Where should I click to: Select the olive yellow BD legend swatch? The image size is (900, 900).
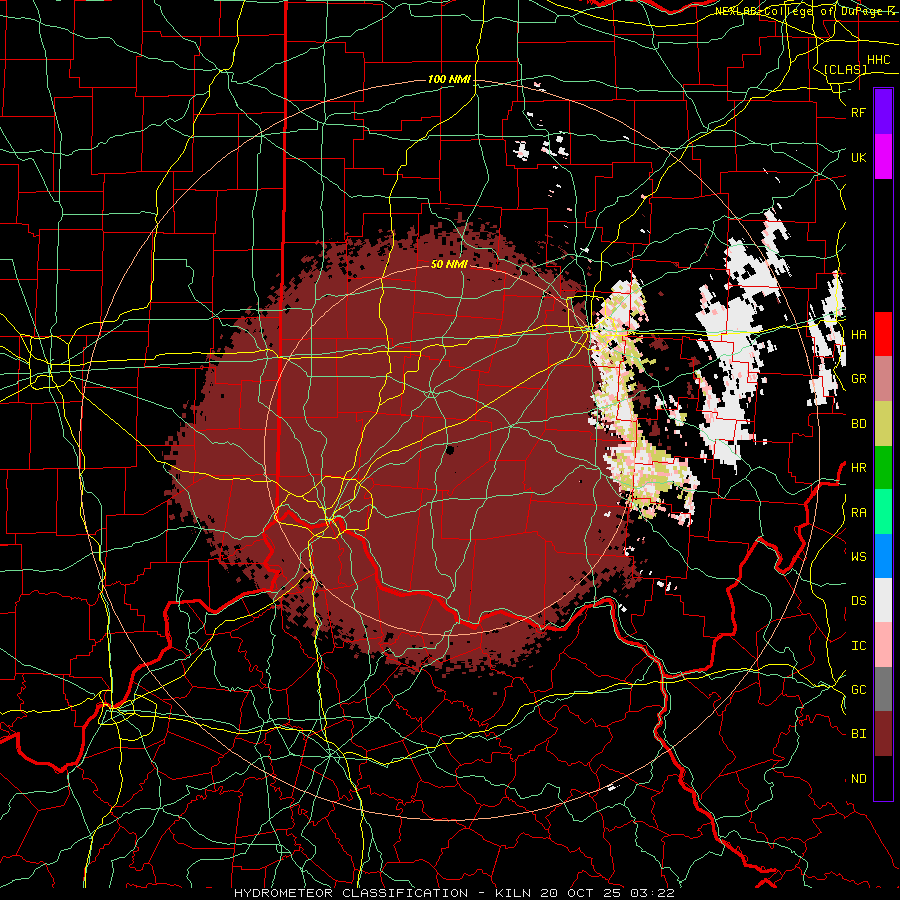tap(883, 423)
